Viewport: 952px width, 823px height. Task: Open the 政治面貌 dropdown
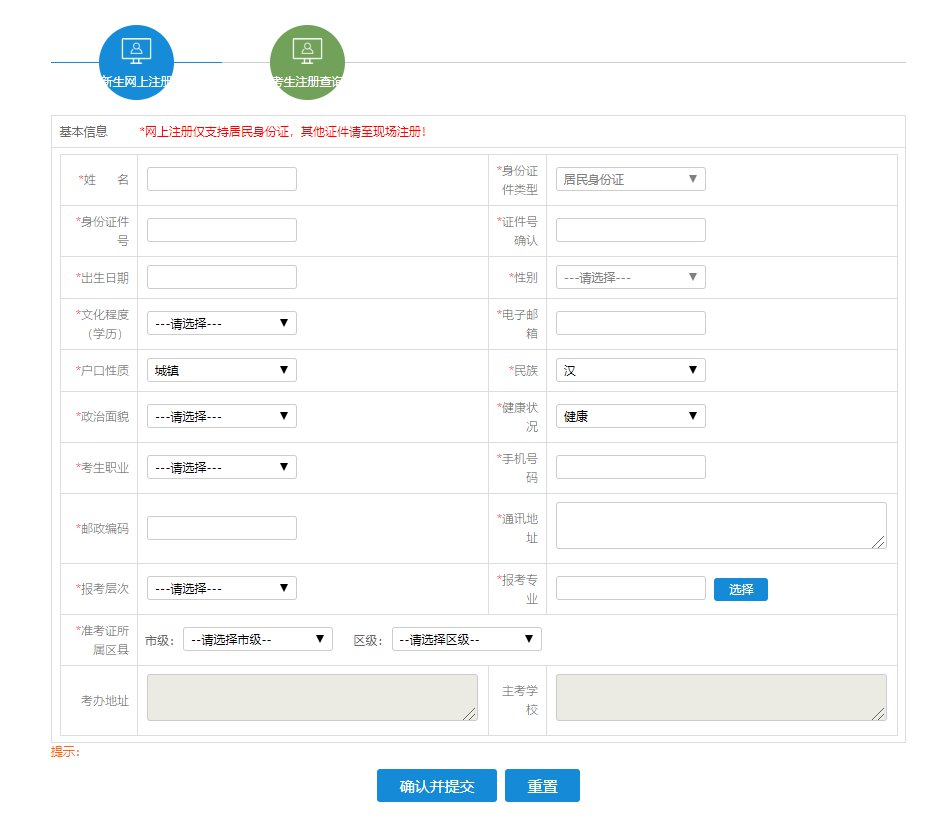pyautogui.click(x=221, y=416)
